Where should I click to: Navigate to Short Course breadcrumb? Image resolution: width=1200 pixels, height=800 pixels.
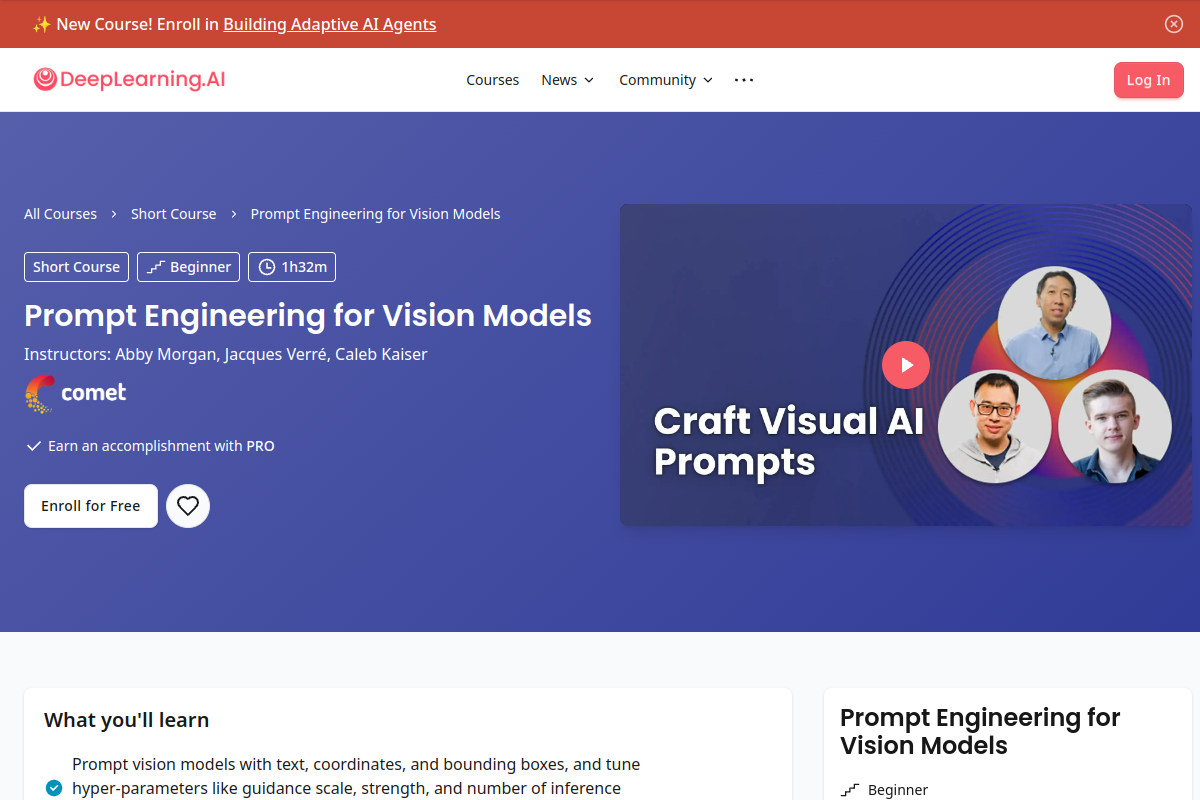174,214
